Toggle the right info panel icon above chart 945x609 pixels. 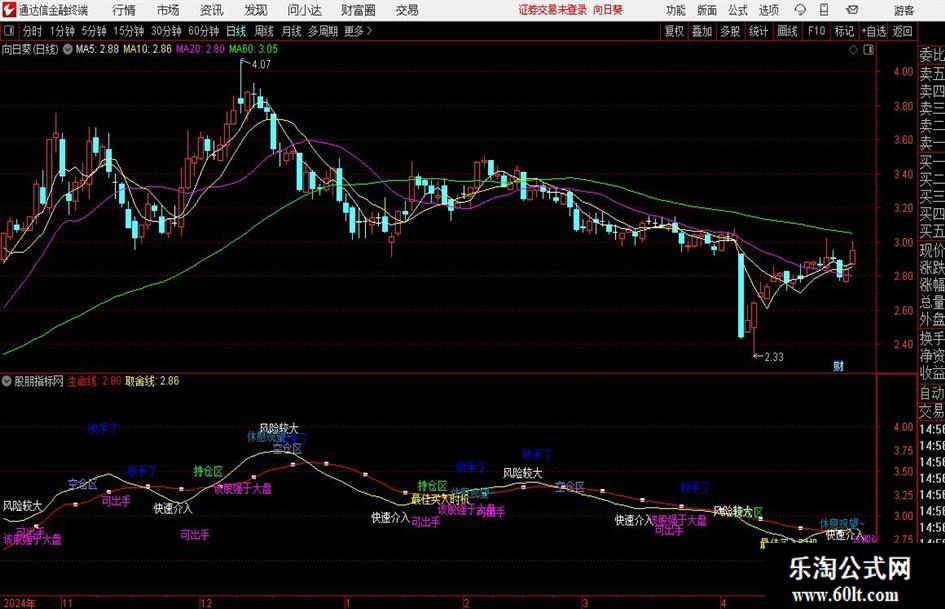[868, 49]
